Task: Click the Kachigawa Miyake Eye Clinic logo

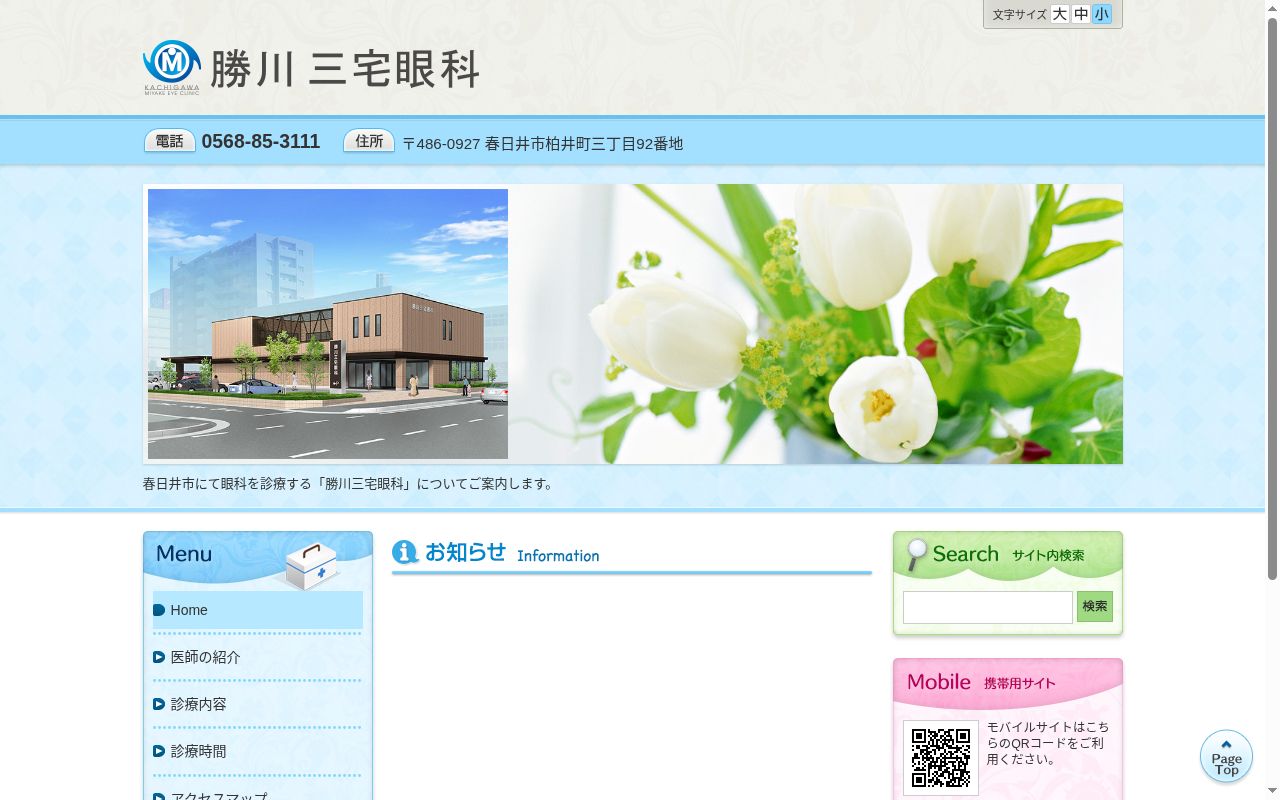Action: pyautogui.click(x=171, y=67)
